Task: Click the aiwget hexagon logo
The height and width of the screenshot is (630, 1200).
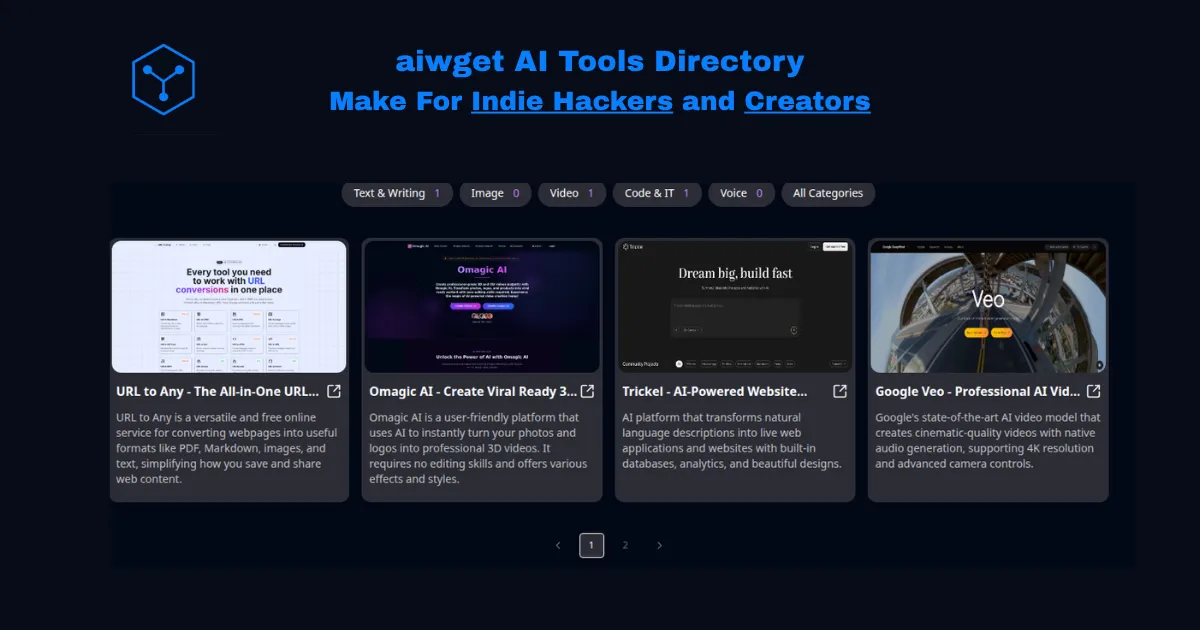Action: (163, 79)
